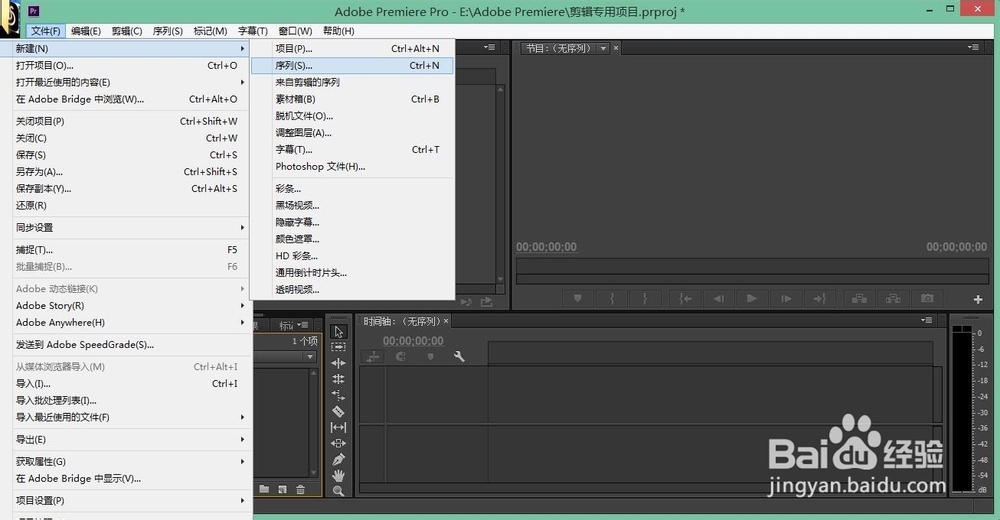The height and width of the screenshot is (520, 1000).
Task: Select the Zoom magnifier tool
Action: point(339,491)
